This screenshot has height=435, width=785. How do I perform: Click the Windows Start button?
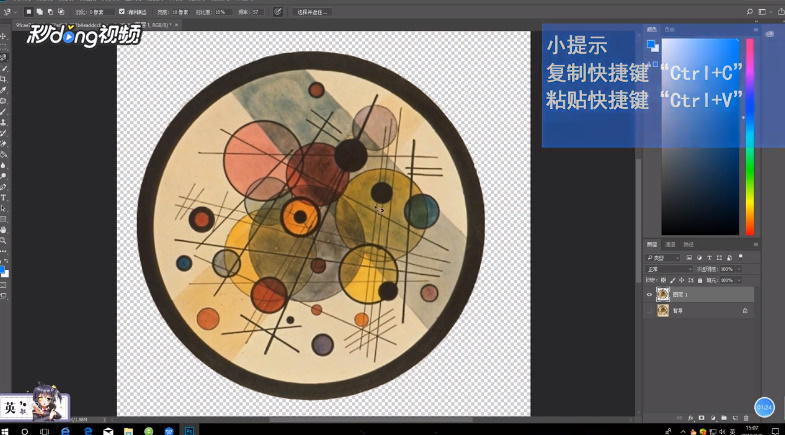[5, 430]
